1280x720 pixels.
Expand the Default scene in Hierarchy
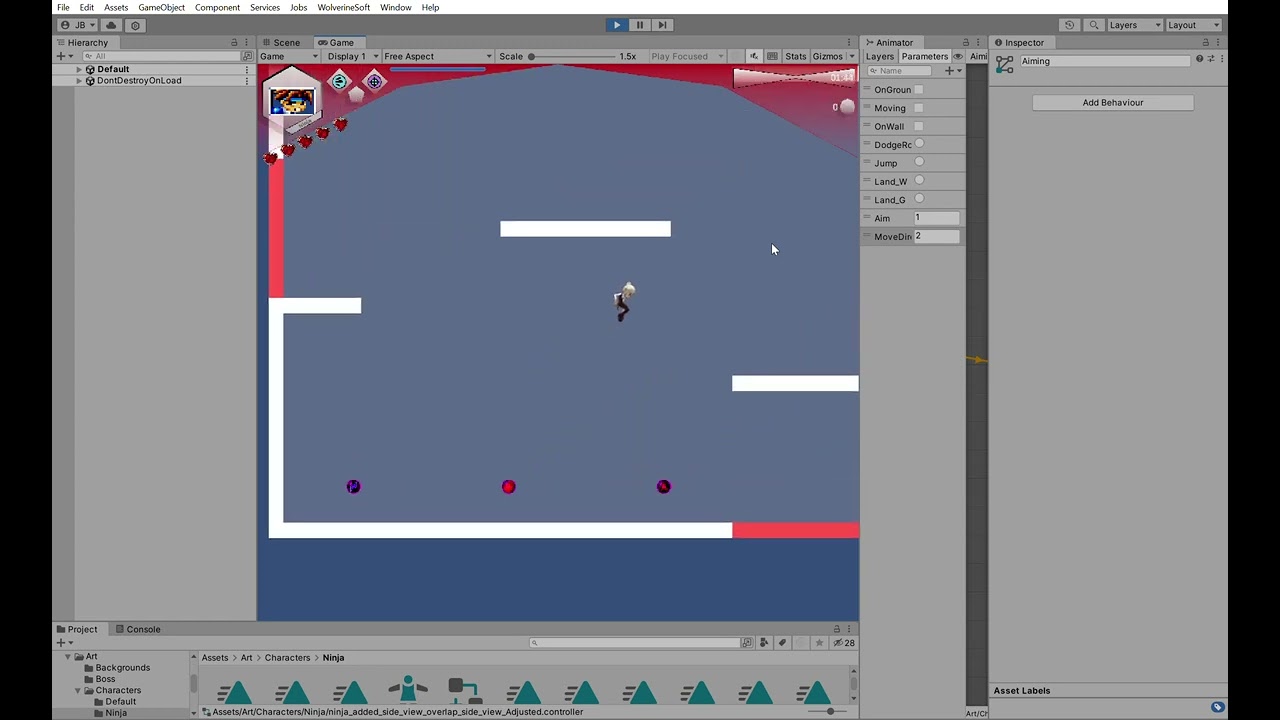79,69
